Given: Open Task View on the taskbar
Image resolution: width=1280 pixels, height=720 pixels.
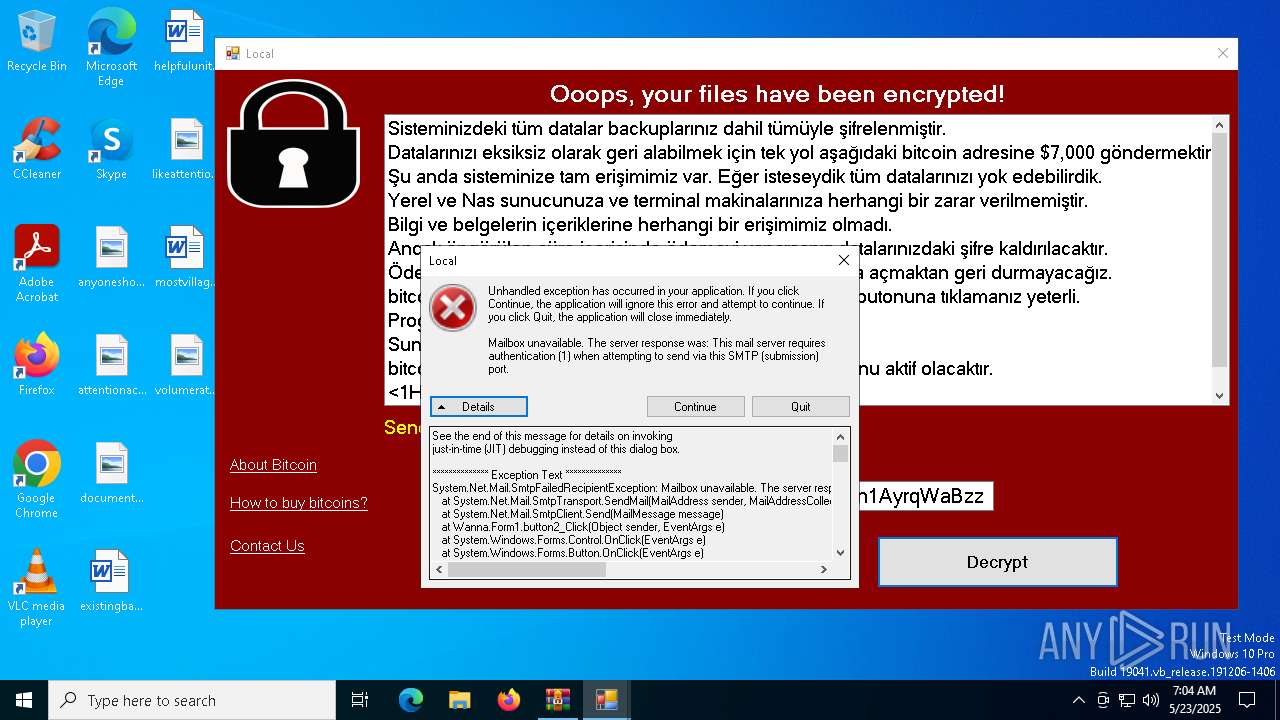Looking at the screenshot, I should 360,700.
